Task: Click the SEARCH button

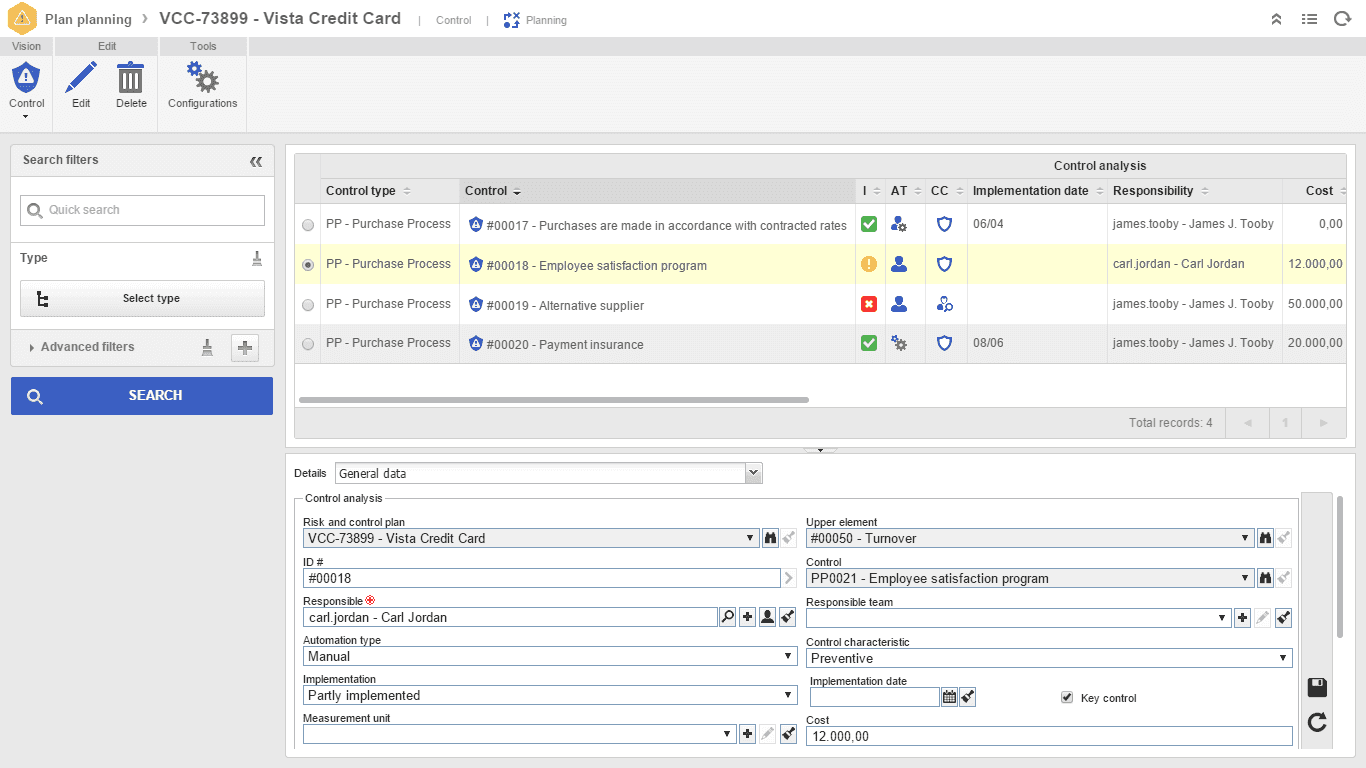Action: 142,396
